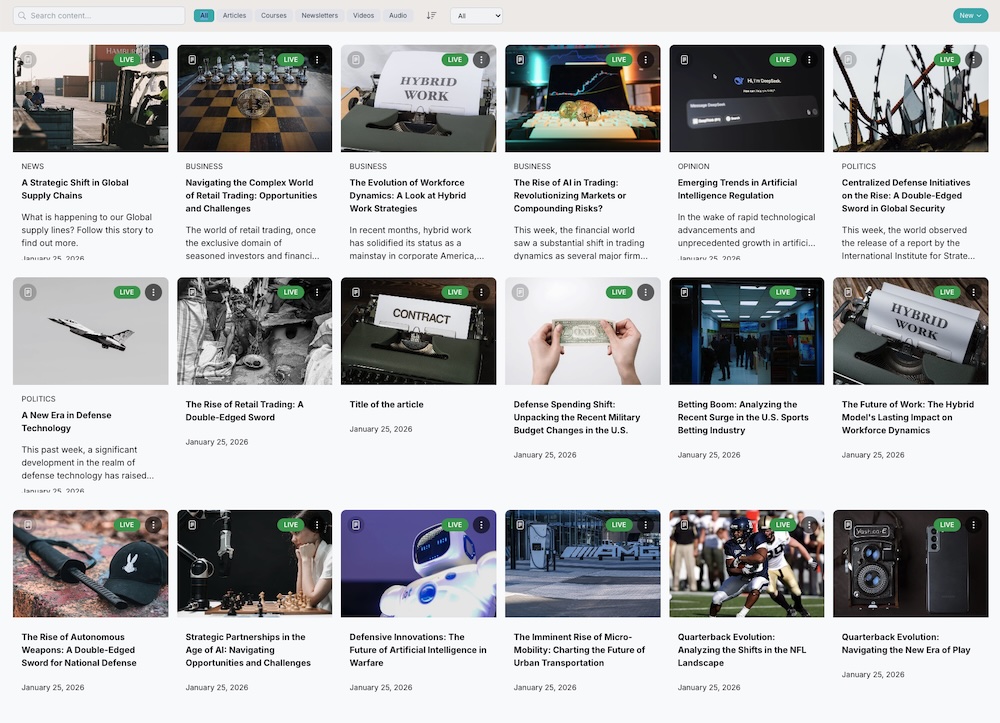Click the document icon on the Defense Technology card
Image resolution: width=1000 pixels, height=723 pixels.
coord(29,292)
